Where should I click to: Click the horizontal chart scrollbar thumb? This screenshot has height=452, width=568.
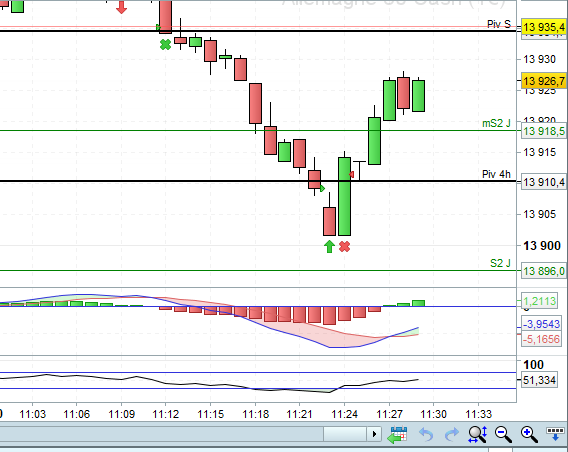click(x=345, y=434)
